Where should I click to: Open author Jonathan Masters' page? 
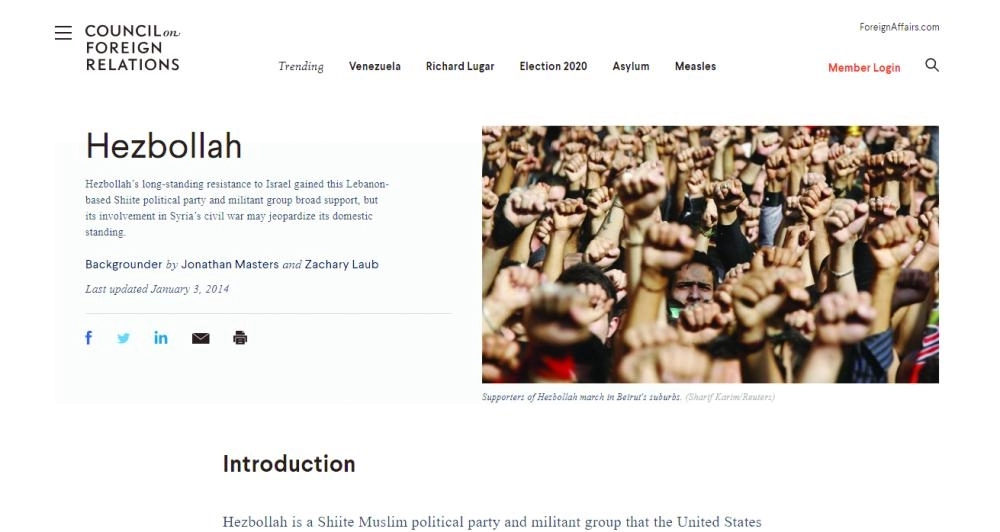pyautogui.click(x=230, y=265)
